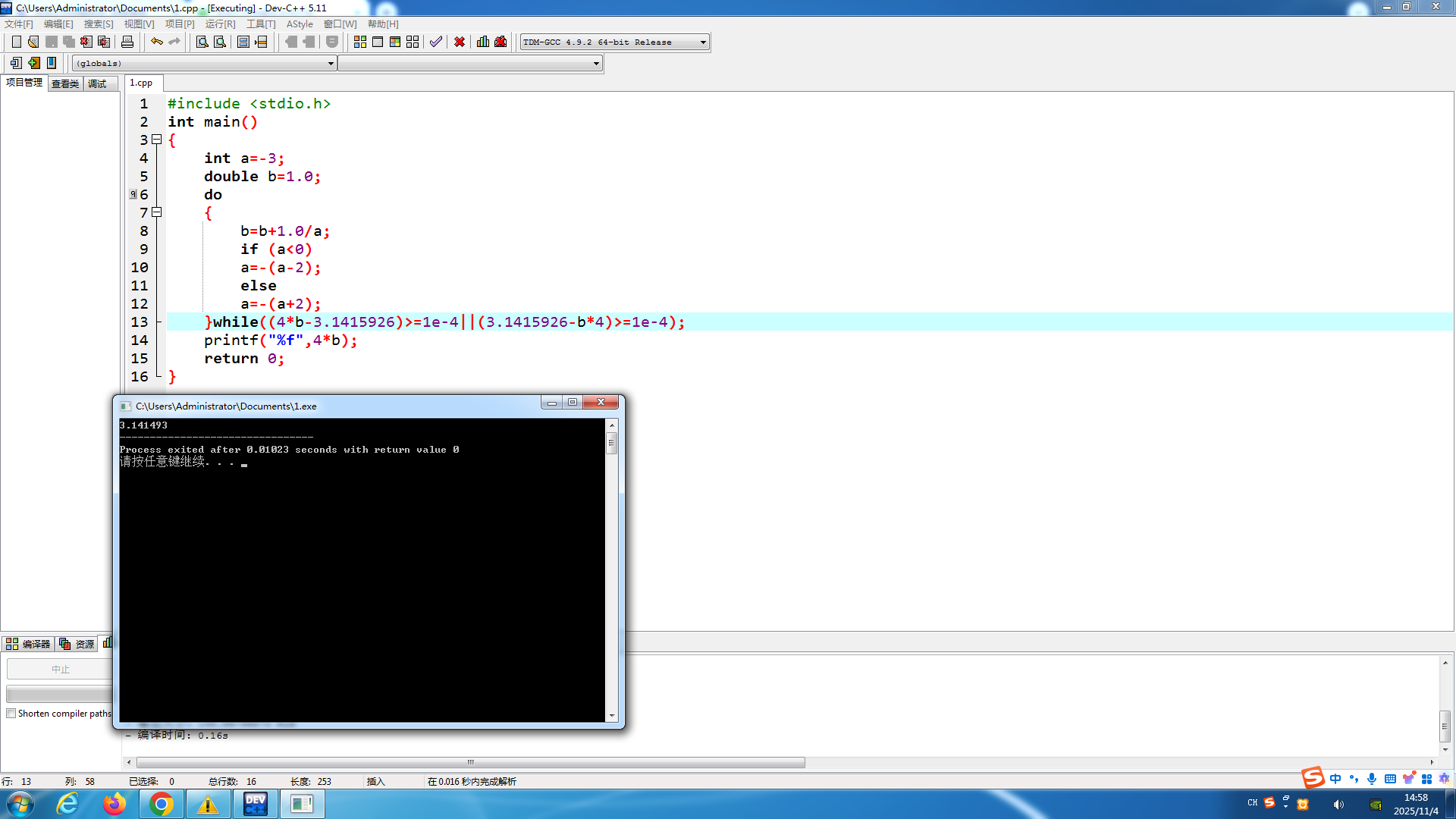The image size is (1456, 819).
Task: Enable Shorten compiler paths checkbox
Action: (x=11, y=714)
